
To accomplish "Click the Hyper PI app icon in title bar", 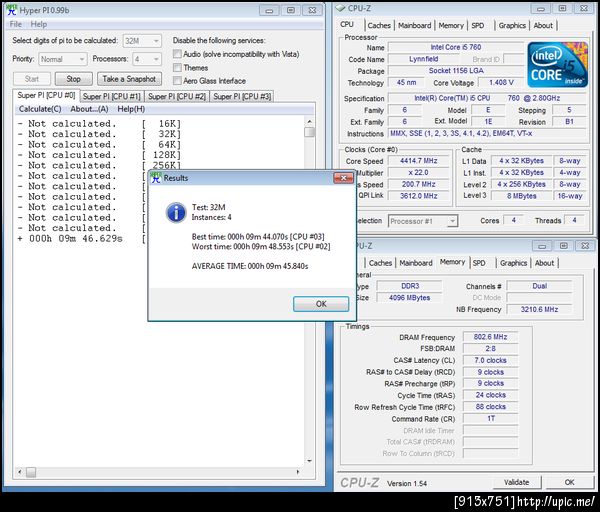I will 11,10.
